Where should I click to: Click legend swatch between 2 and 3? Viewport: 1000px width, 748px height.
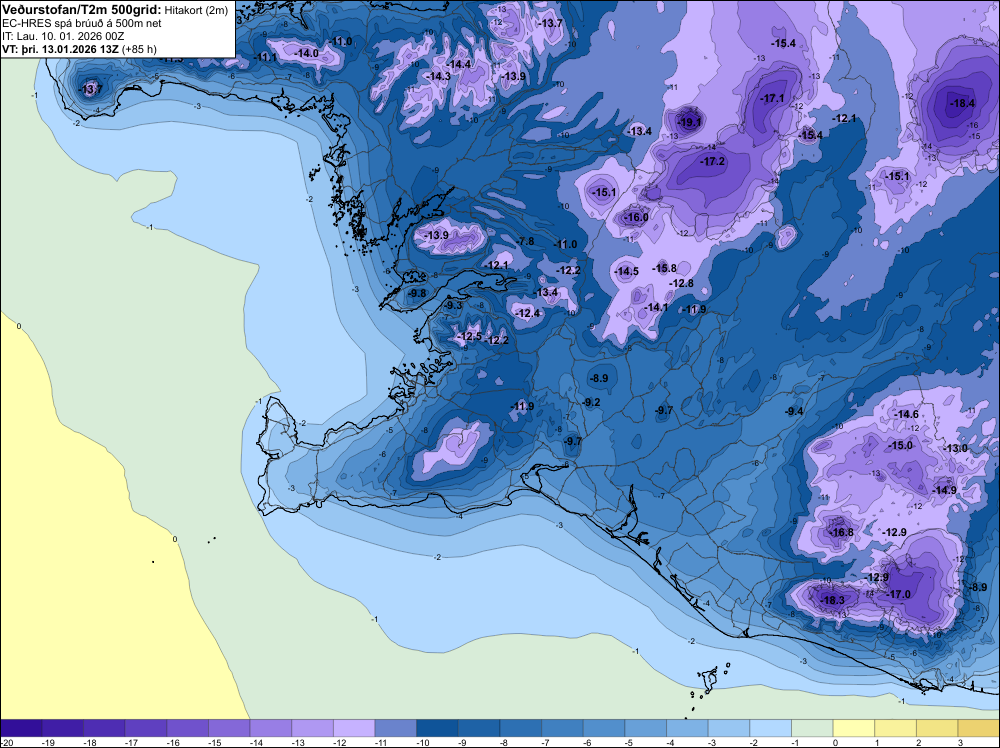pos(937,728)
